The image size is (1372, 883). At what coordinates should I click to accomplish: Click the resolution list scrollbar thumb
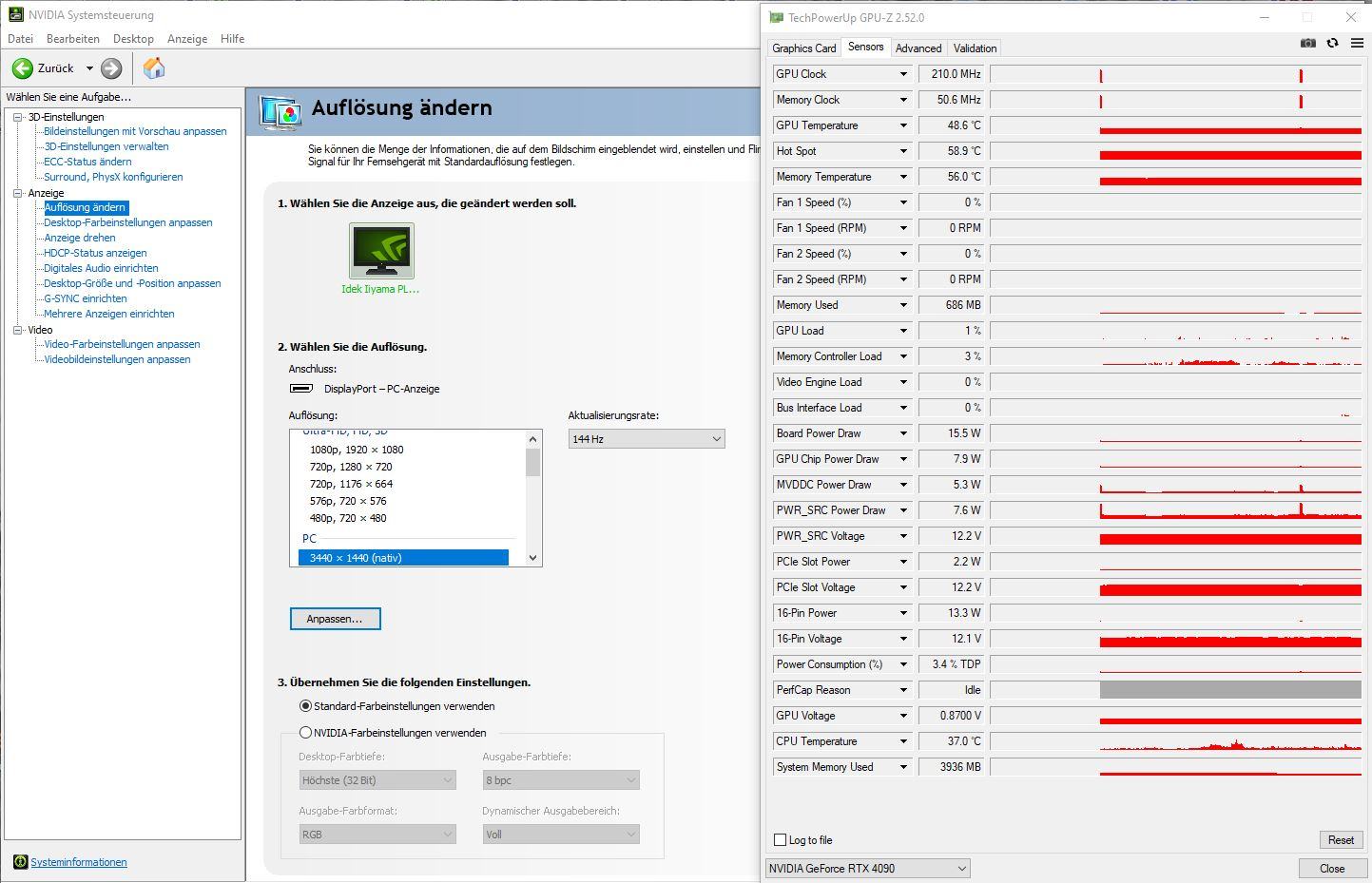click(x=532, y=462)
